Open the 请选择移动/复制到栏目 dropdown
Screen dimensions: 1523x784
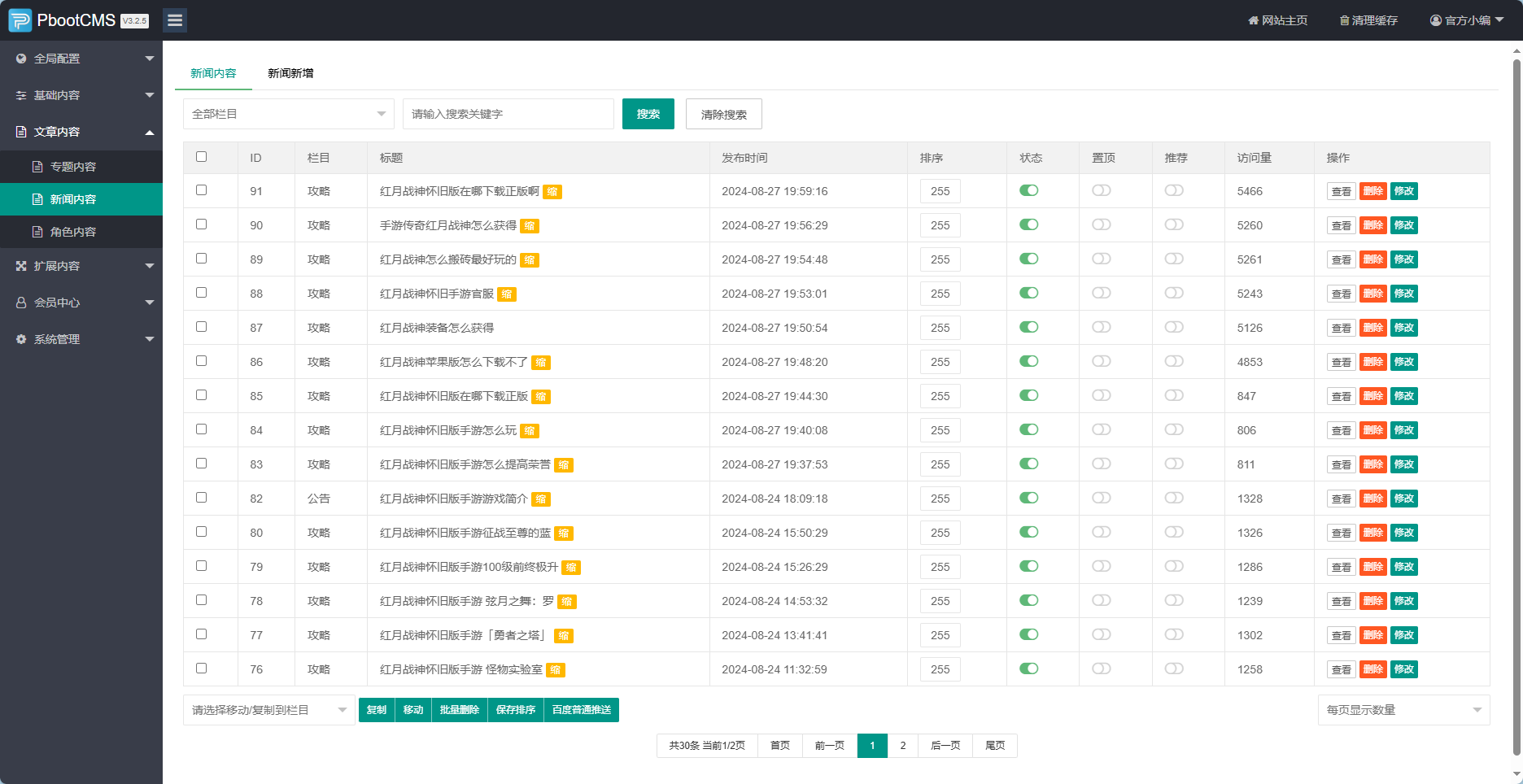tap(269, 710)
